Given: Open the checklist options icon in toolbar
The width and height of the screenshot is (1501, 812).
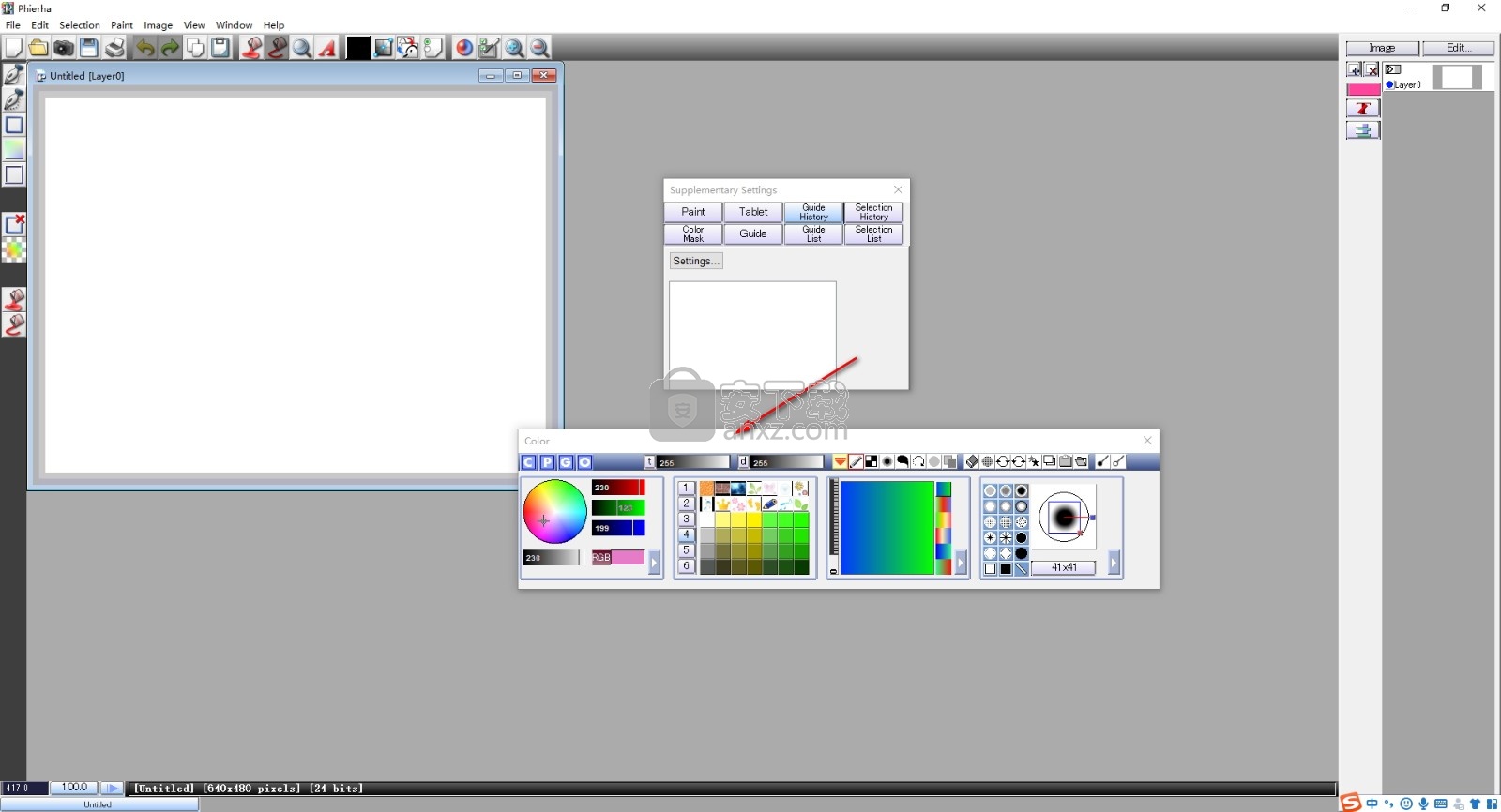Looking at the screenshot, I should 489,48.
